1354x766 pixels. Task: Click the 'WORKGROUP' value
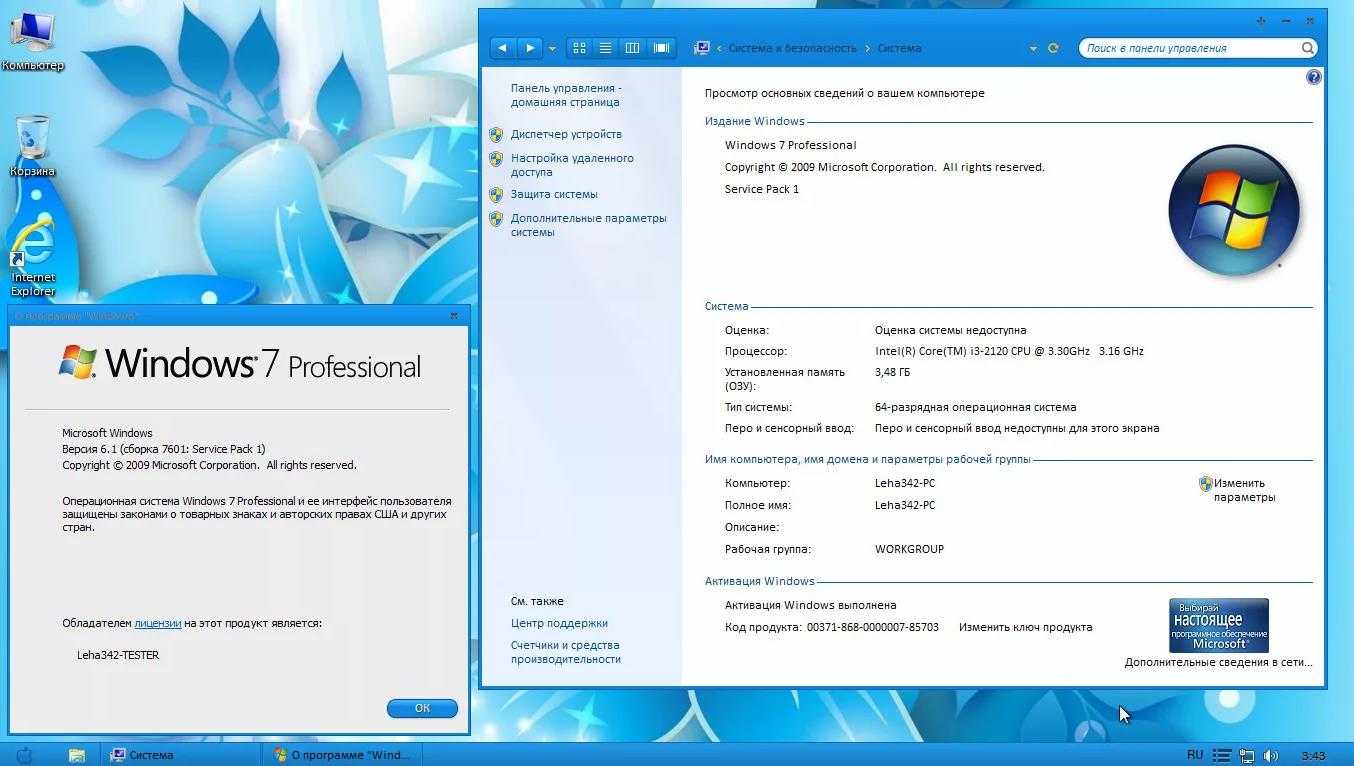pyautogui.click(x=909, y=549)
